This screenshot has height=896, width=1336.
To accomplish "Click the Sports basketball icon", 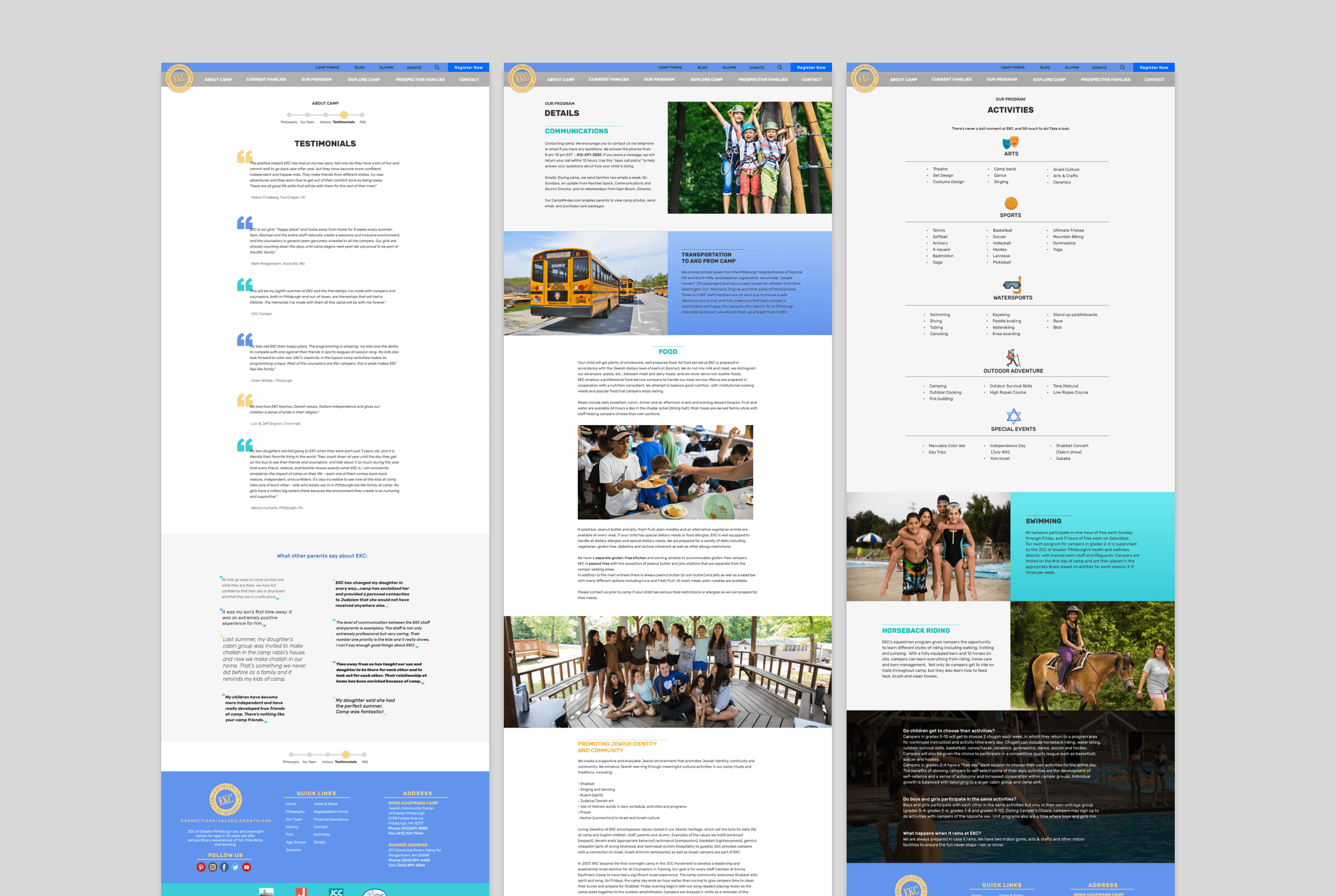I will [1011, 203].
